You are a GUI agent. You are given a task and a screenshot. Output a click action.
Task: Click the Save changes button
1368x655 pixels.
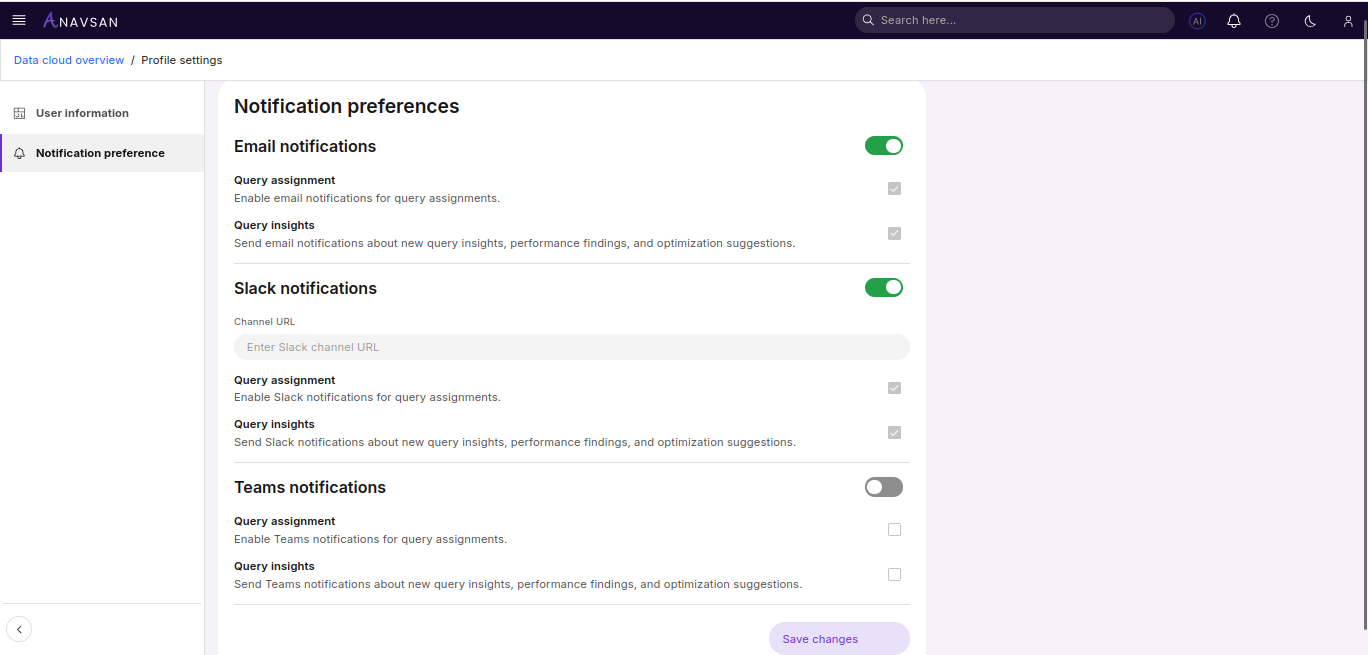tap(838, 638)
